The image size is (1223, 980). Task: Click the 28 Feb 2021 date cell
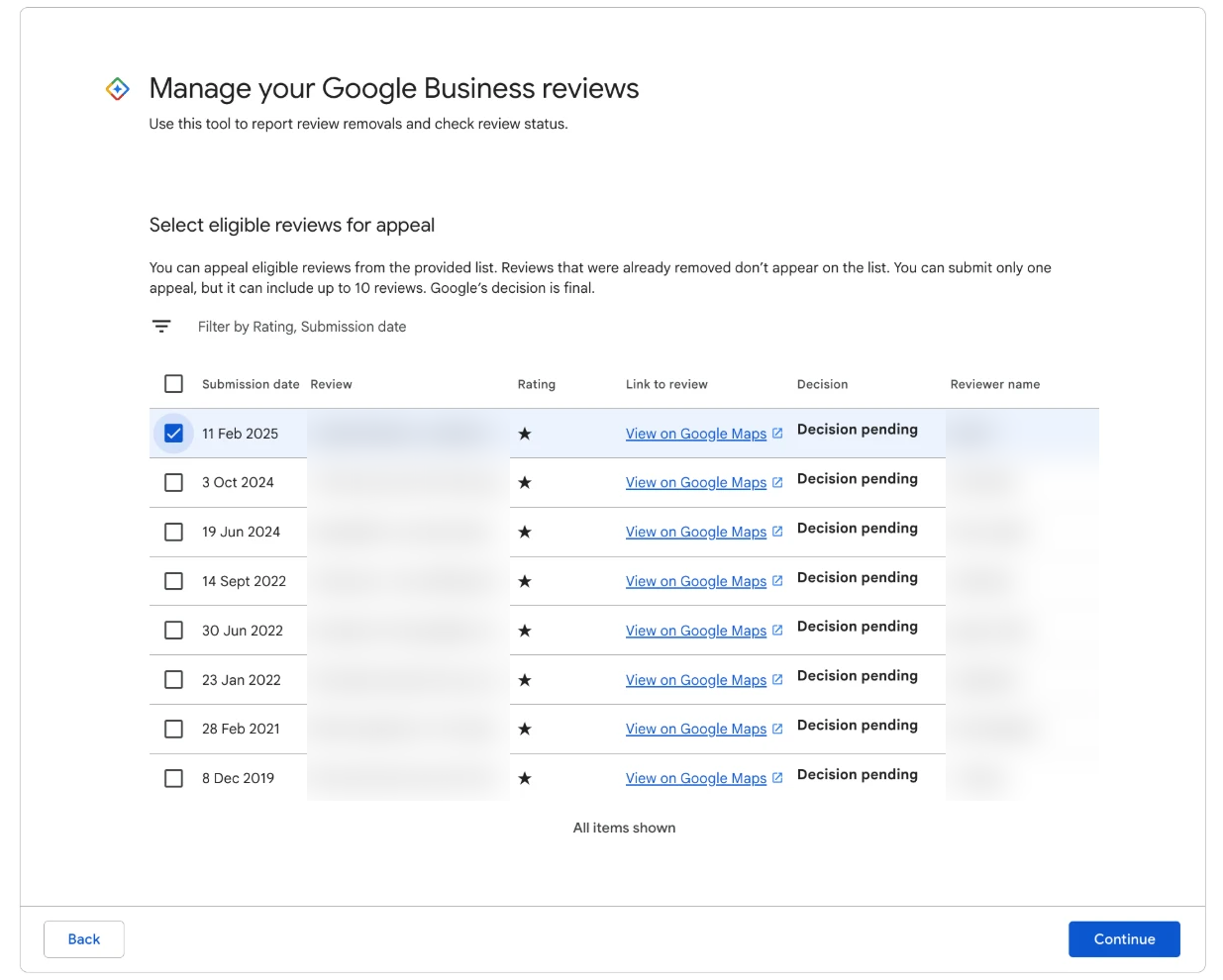[241, 729]
